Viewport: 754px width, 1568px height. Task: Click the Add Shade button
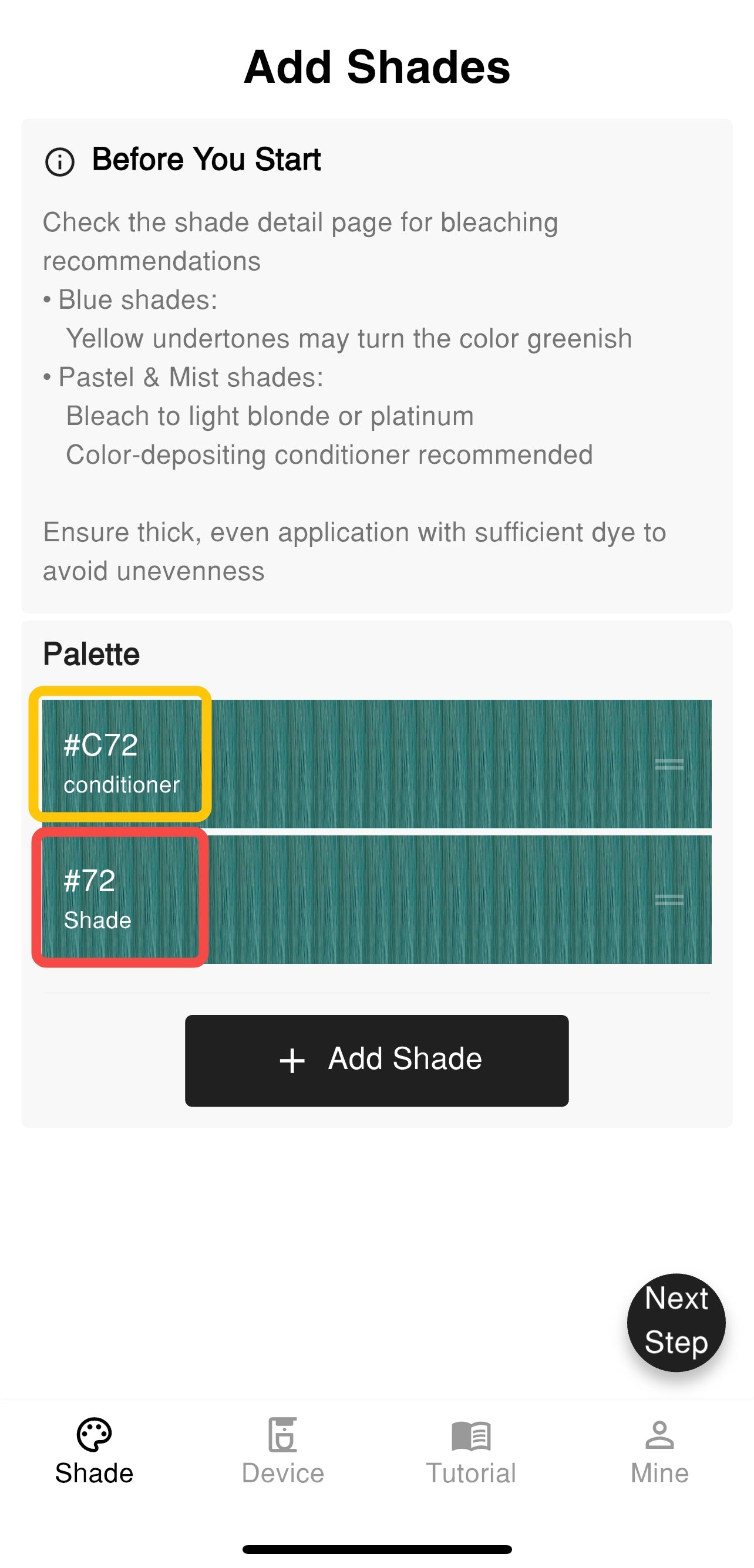[x=376, y=1060]
